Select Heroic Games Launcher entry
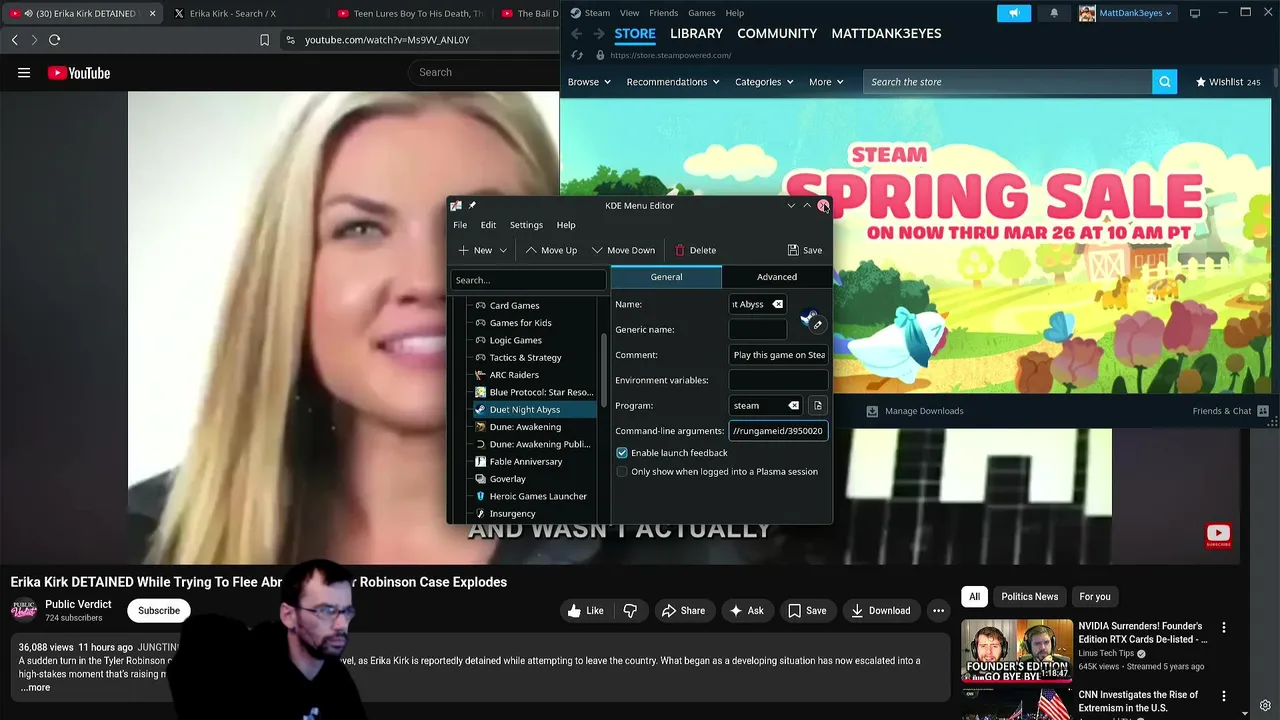 click(x=538, y=497)
